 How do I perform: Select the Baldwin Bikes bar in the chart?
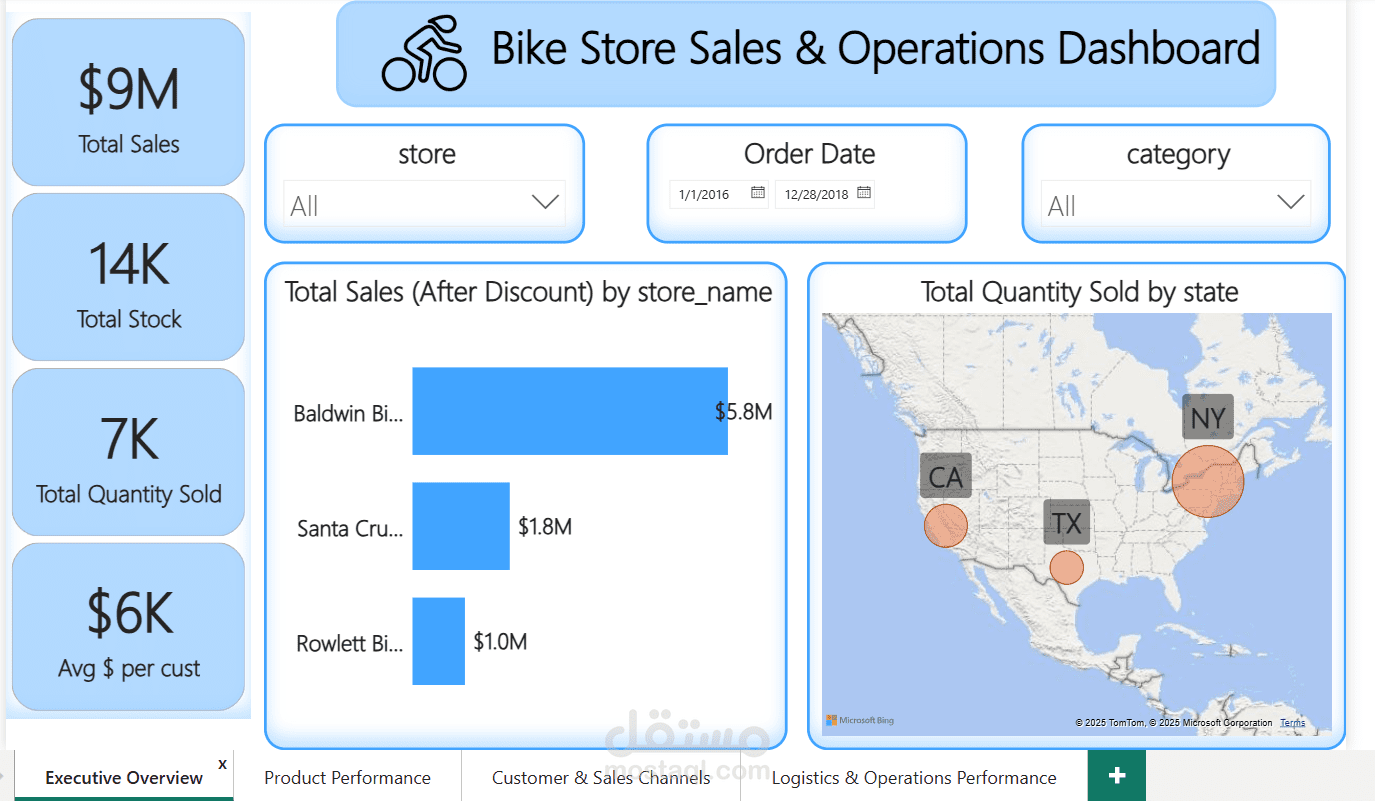[x=570, y=411]
